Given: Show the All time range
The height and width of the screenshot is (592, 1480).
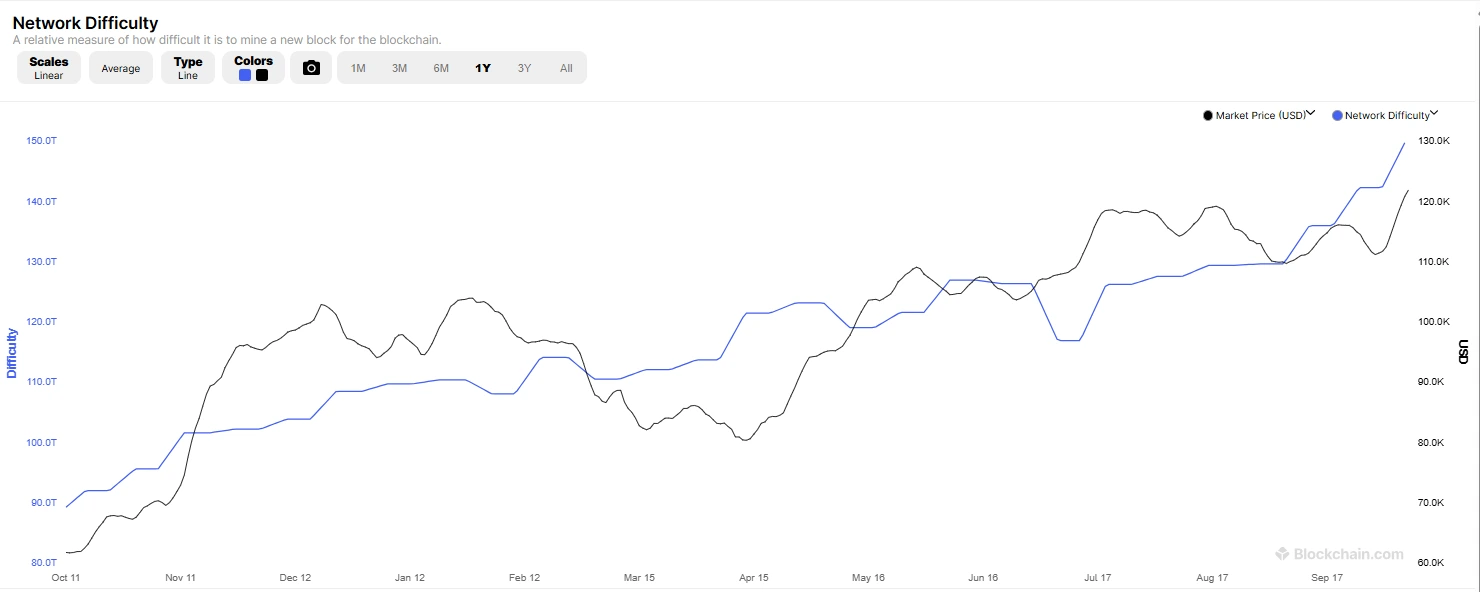Looking at the screenshot, I should (566, 68).
